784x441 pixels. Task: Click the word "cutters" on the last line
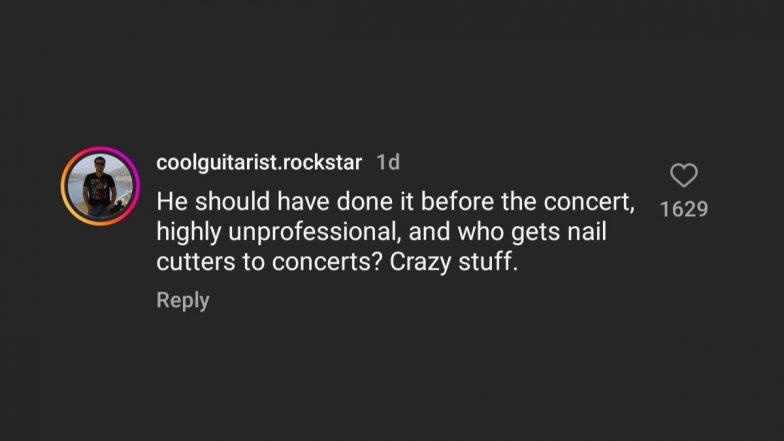[190, 264]
